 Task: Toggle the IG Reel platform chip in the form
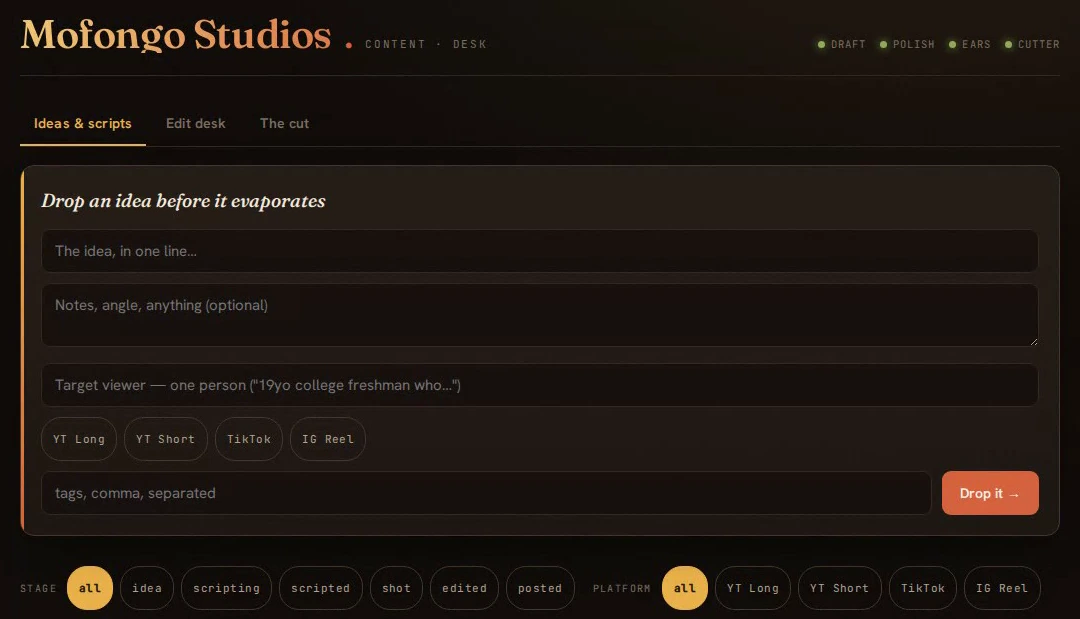[x=328, y=439]
